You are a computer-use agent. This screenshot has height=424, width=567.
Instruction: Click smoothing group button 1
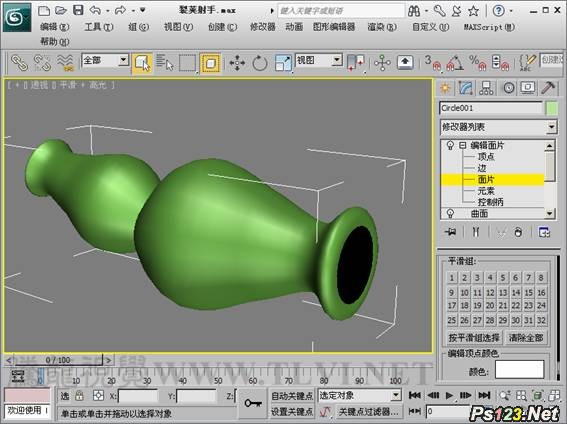coord(452,278)
